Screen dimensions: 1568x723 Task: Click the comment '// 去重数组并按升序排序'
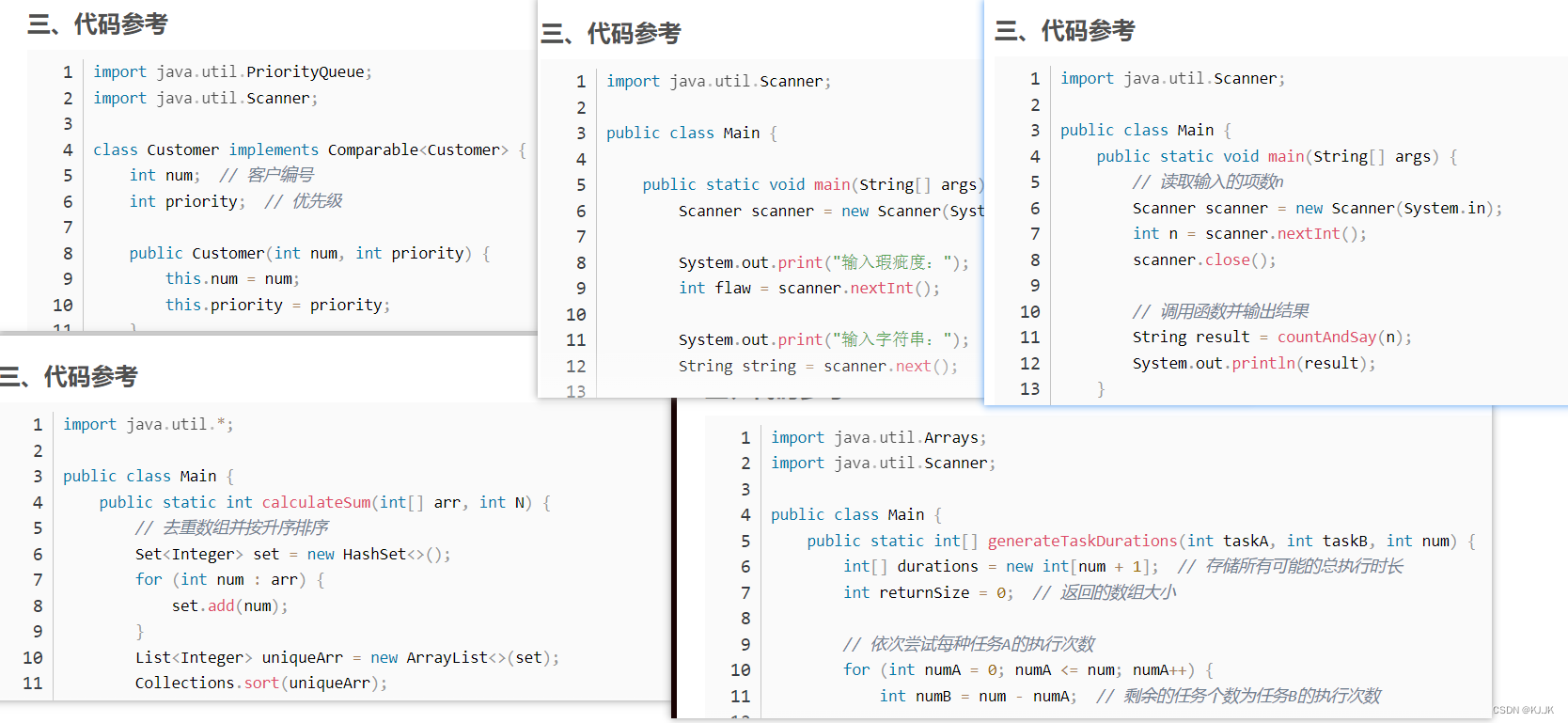tap(231, 528)
